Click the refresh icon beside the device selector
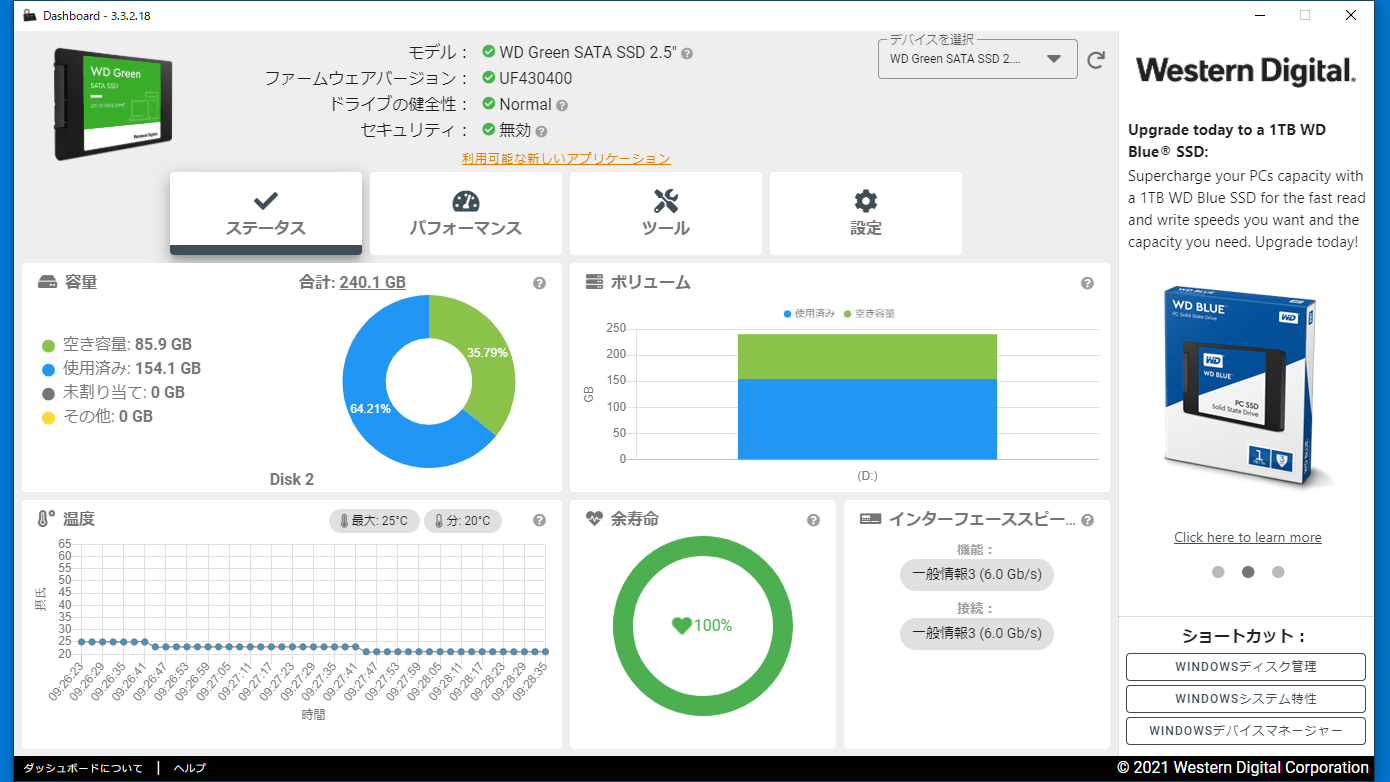This screenshot has width=1390, height=782. pos(1096,60)
